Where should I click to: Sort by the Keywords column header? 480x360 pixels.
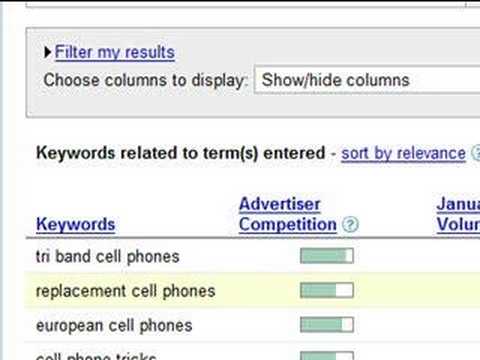[76, 224]
